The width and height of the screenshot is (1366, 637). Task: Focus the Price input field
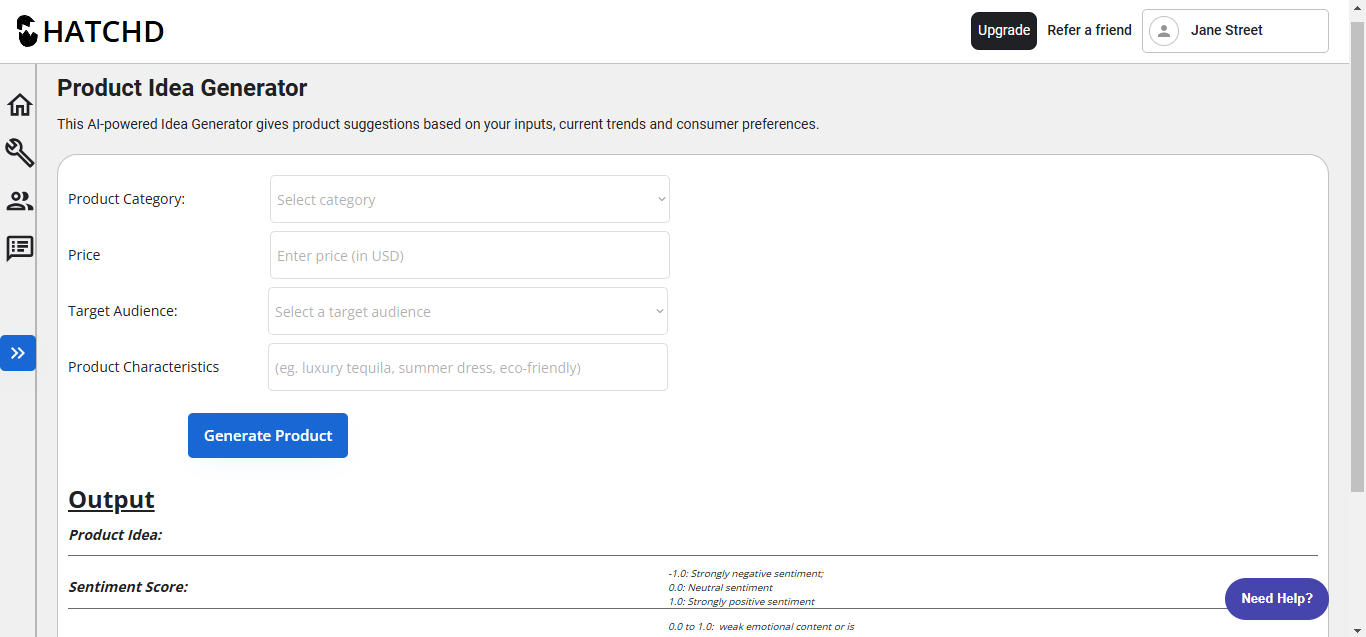tap(470, 255)
